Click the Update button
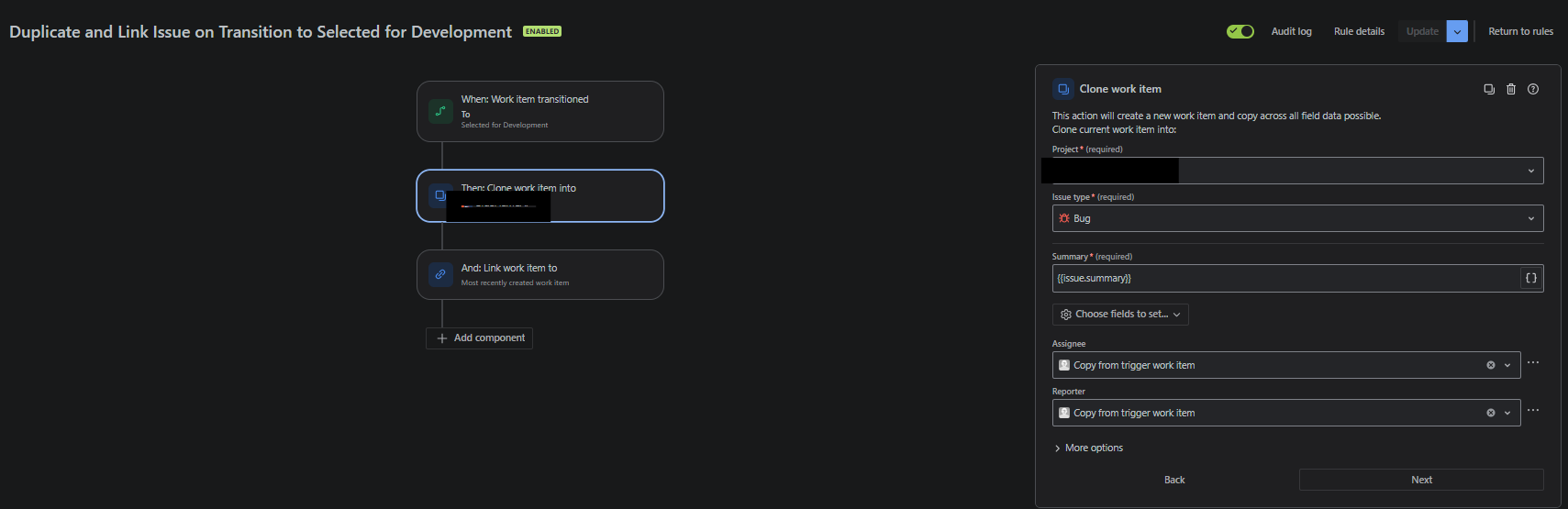 1422,31
